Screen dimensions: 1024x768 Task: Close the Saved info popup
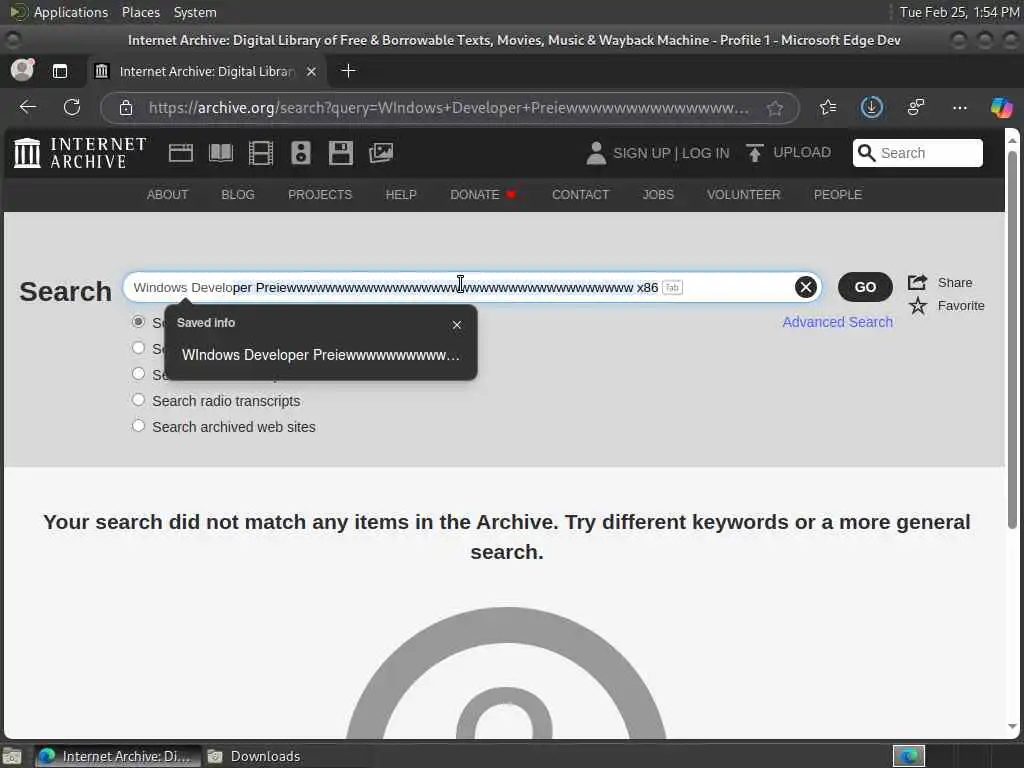tap(457, 325)
